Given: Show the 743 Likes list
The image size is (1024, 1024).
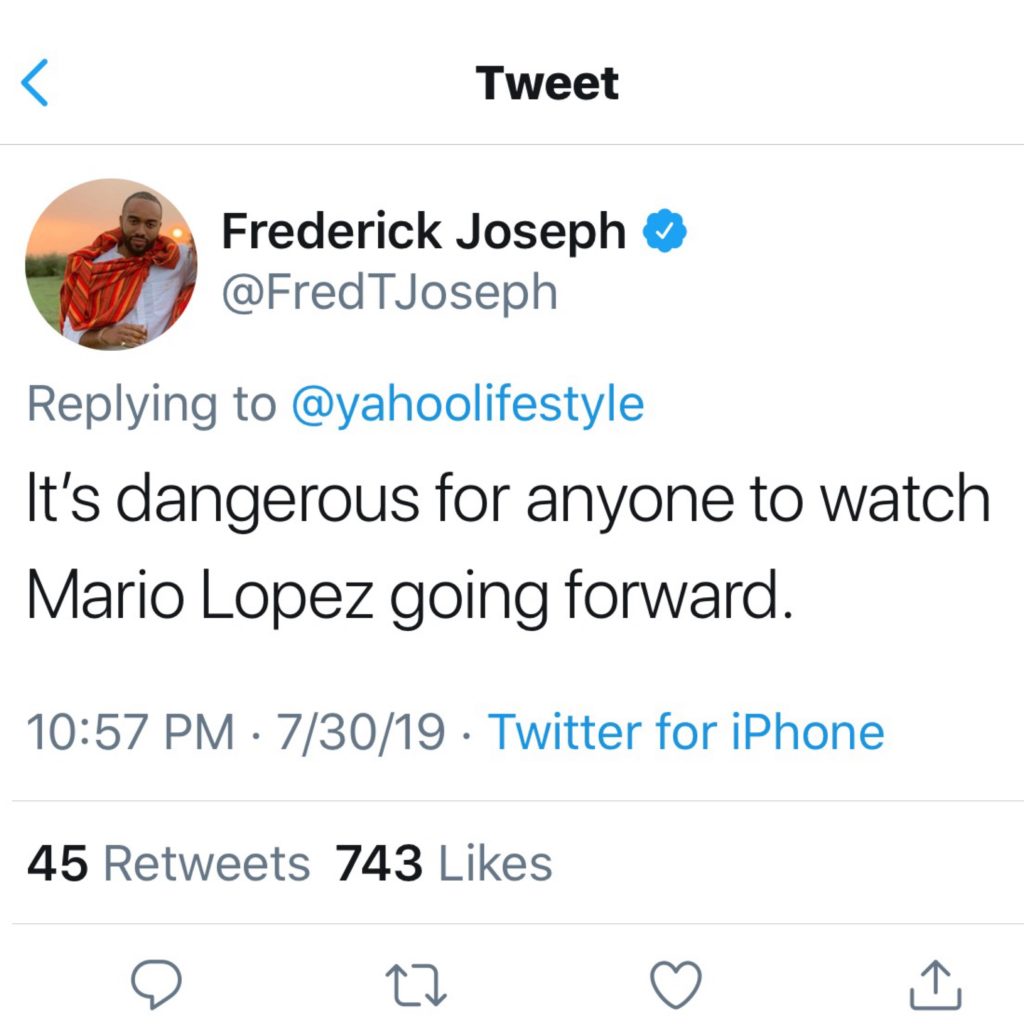Looking at the screenshot, I should pyautogui.click(x=444, y=863).
